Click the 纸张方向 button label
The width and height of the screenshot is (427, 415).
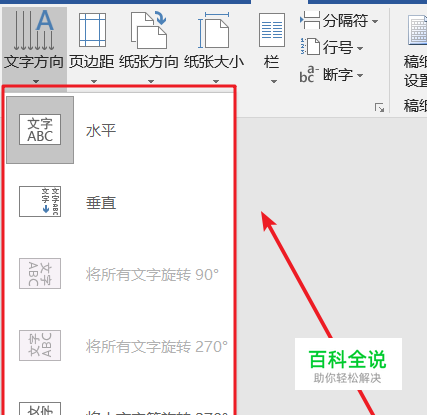click(x=149, y=62)
